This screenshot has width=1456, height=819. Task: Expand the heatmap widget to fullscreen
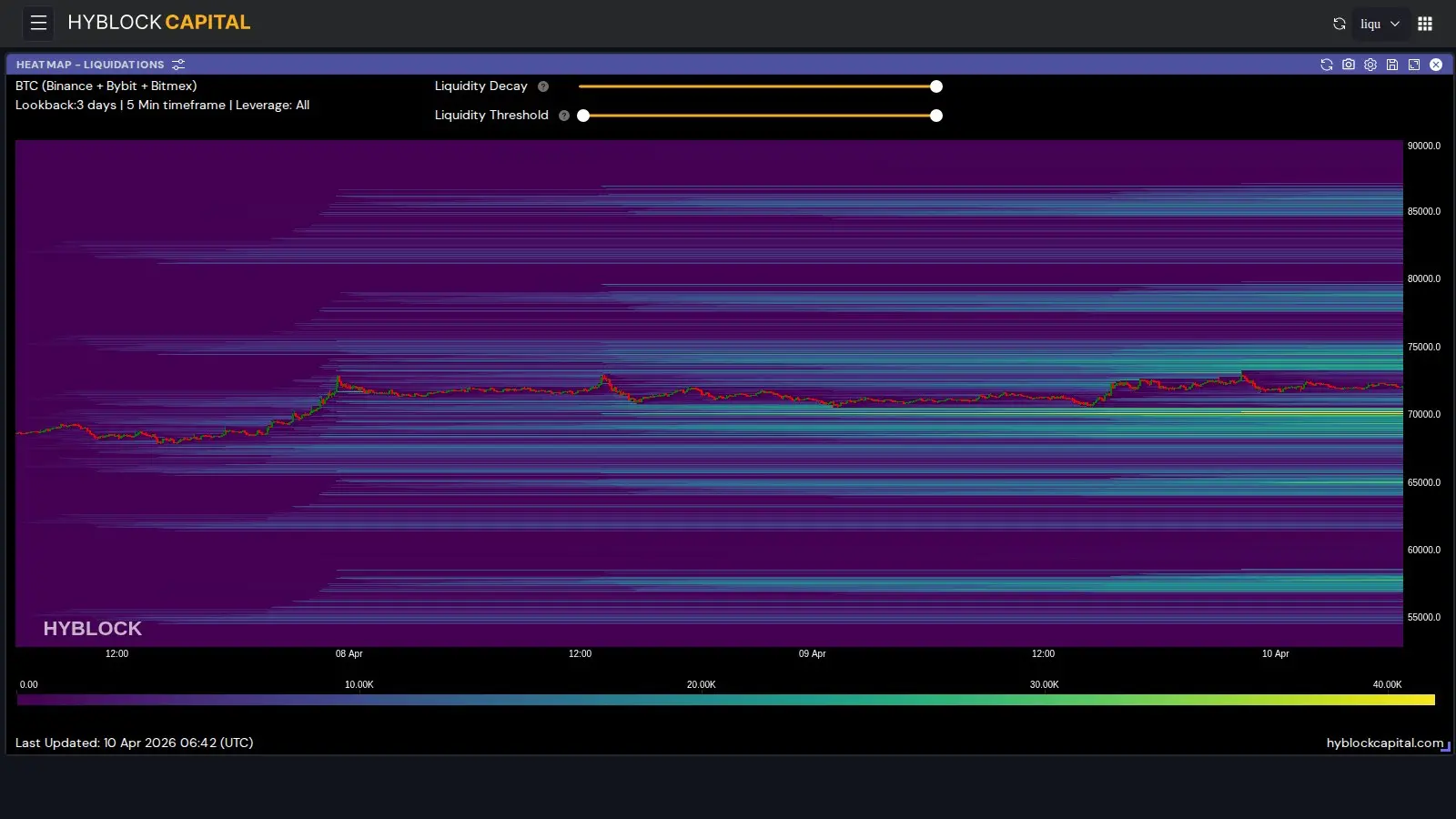coord(1414,65)
